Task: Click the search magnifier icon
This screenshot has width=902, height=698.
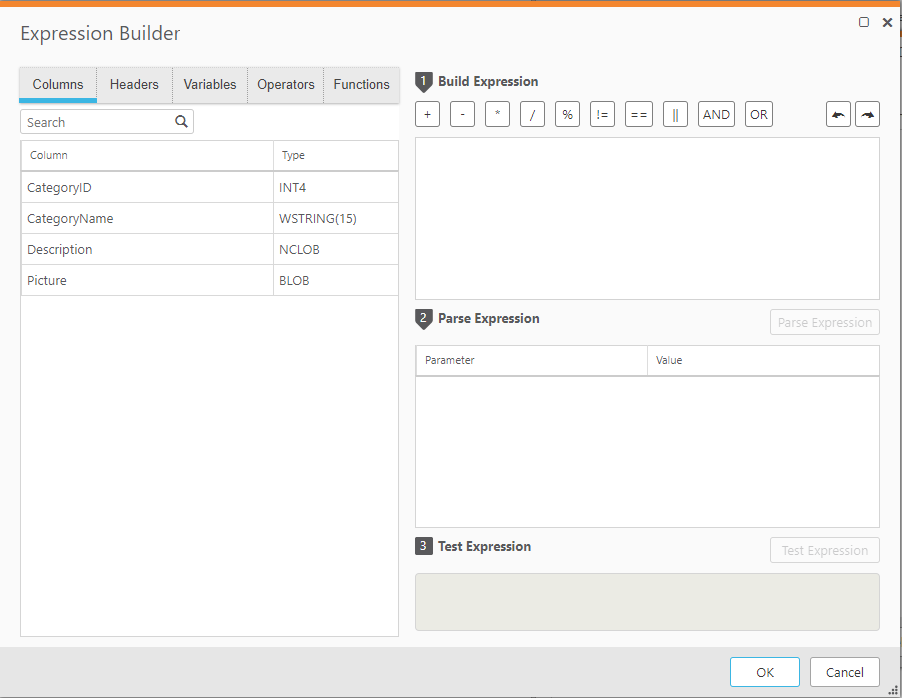Action: tap(181, 120)
